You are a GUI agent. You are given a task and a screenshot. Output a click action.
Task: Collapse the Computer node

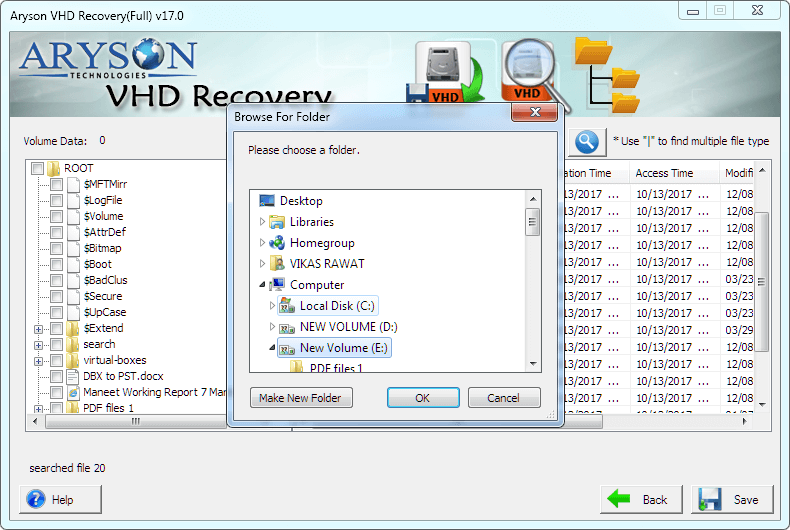point(262,285)
